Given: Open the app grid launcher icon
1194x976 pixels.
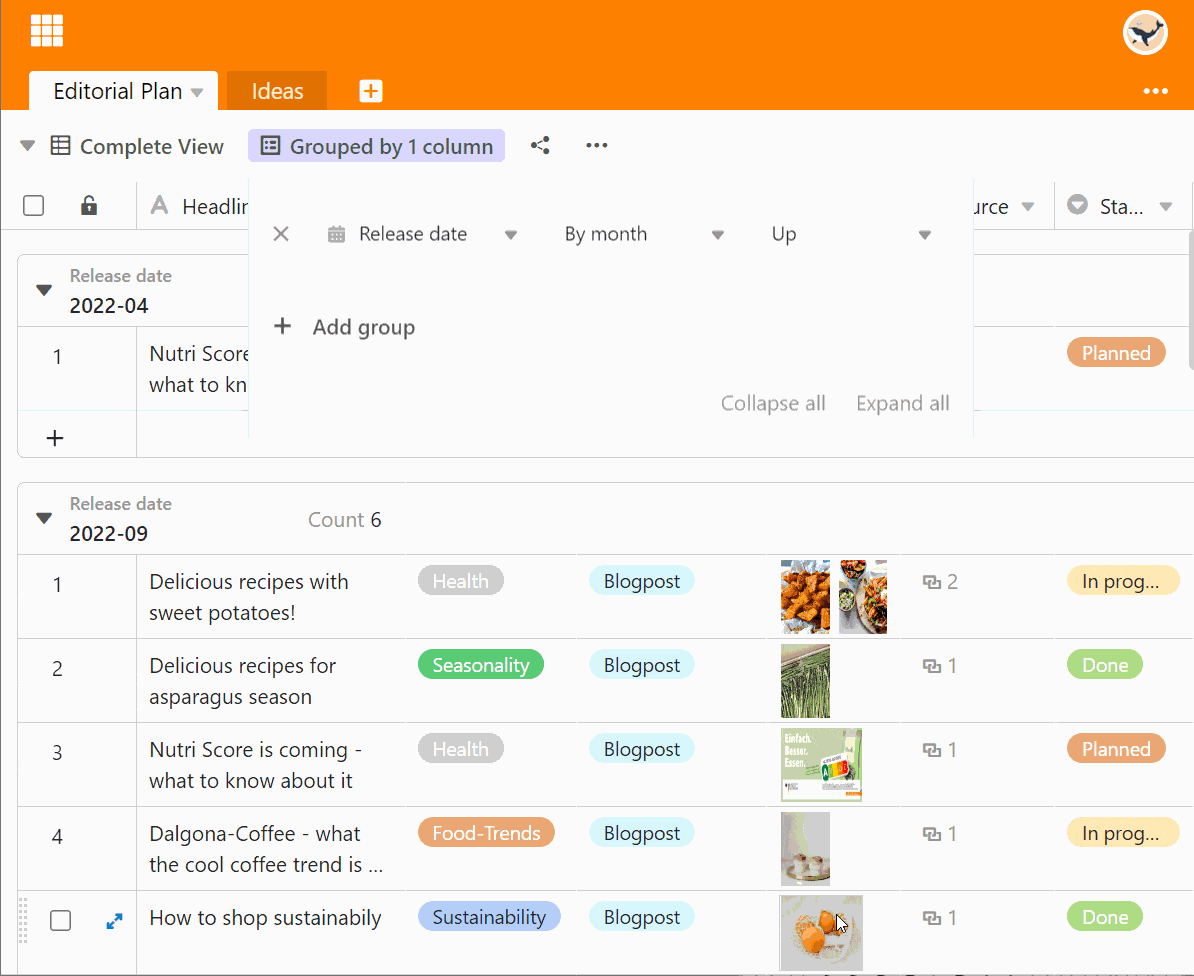Looking at the screenshot, I should tap(47, 31).
